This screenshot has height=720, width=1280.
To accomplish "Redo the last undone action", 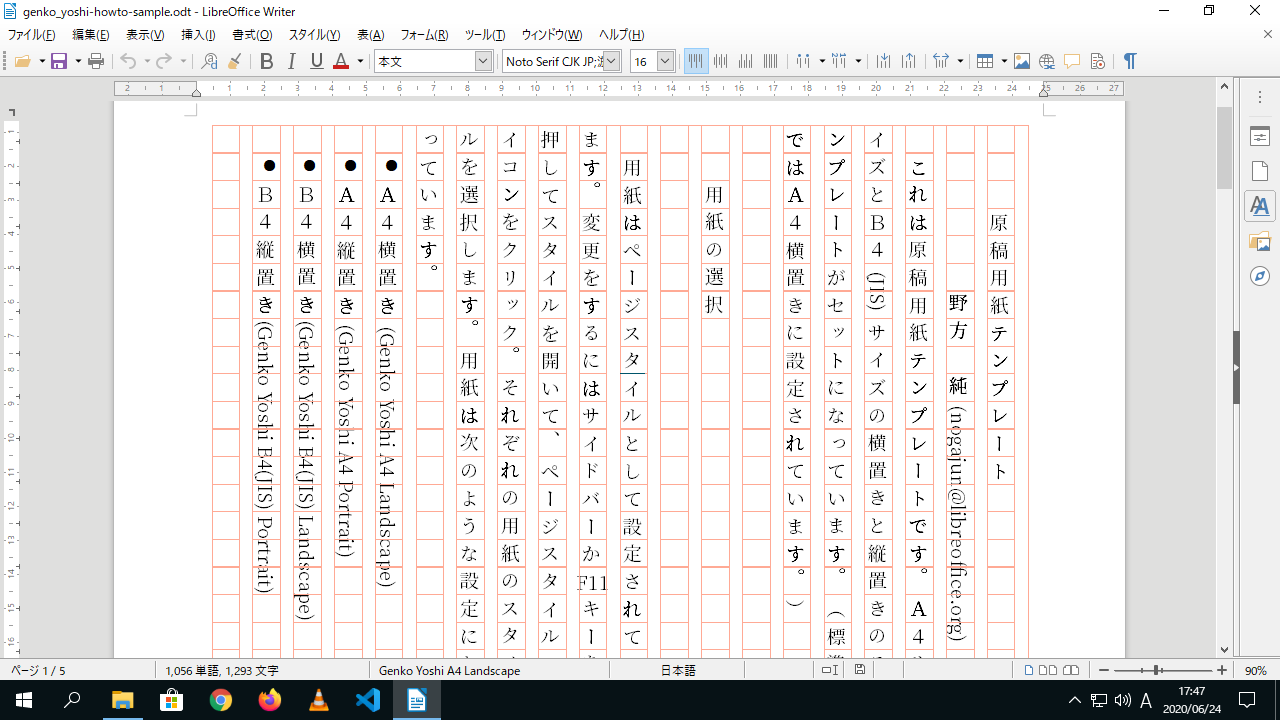I will [x=164, y=61].
